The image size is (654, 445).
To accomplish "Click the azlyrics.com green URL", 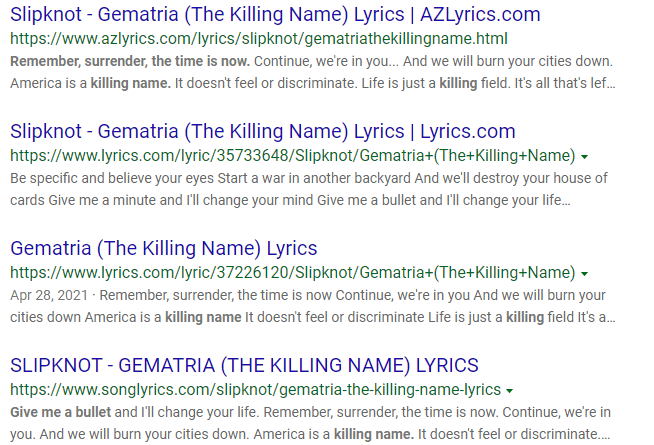I will click(x=259, y=39).
